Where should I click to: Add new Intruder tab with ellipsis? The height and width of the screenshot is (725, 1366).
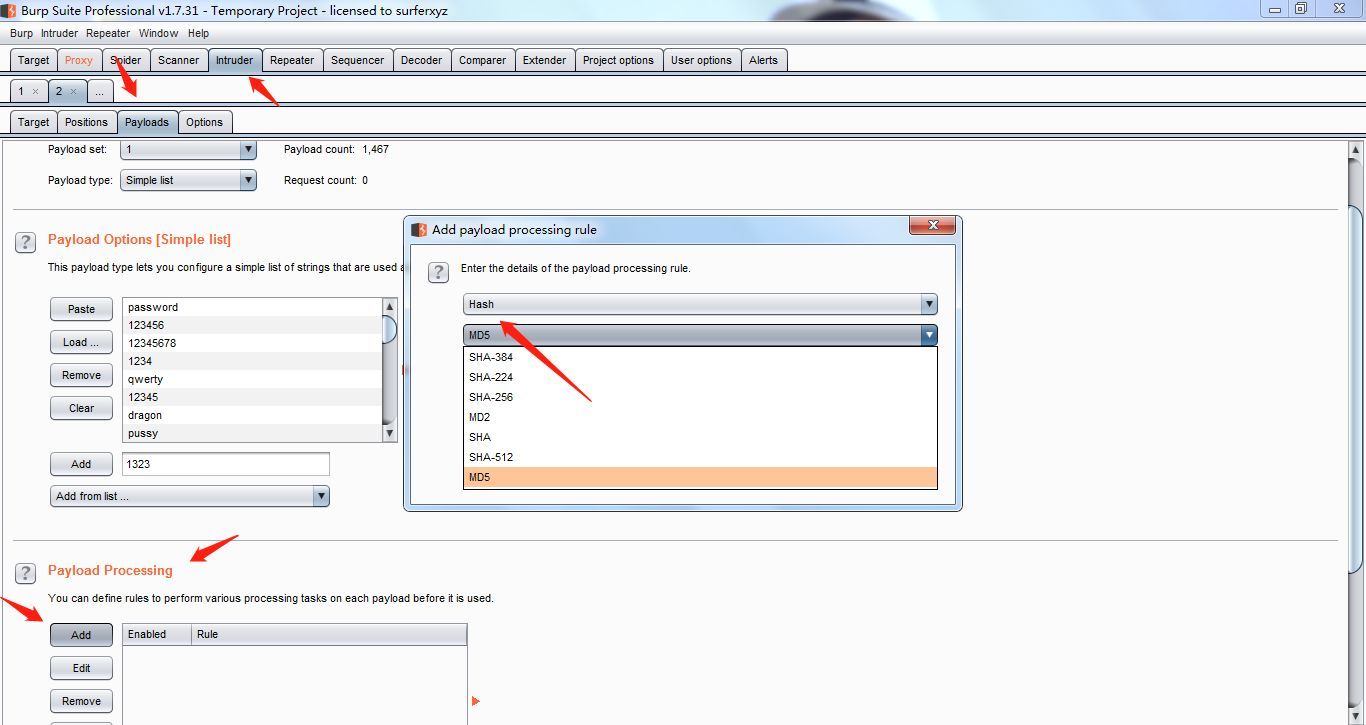[100, 91]
